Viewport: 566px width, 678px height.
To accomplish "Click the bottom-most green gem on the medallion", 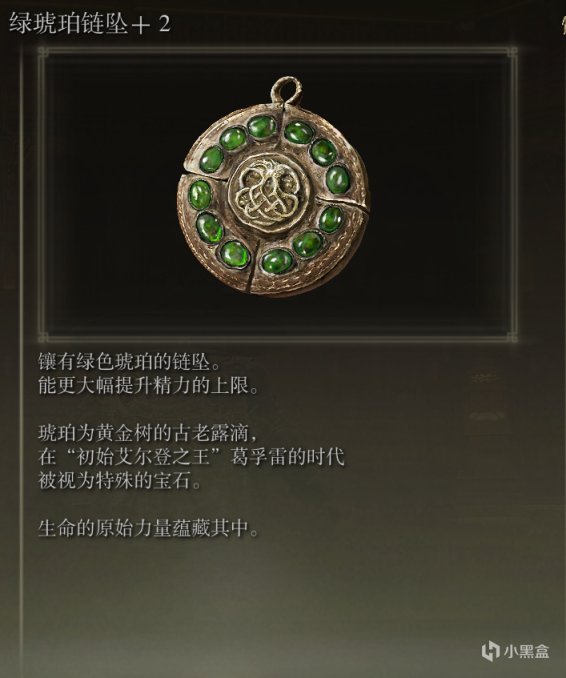I will tap(277, 262).
